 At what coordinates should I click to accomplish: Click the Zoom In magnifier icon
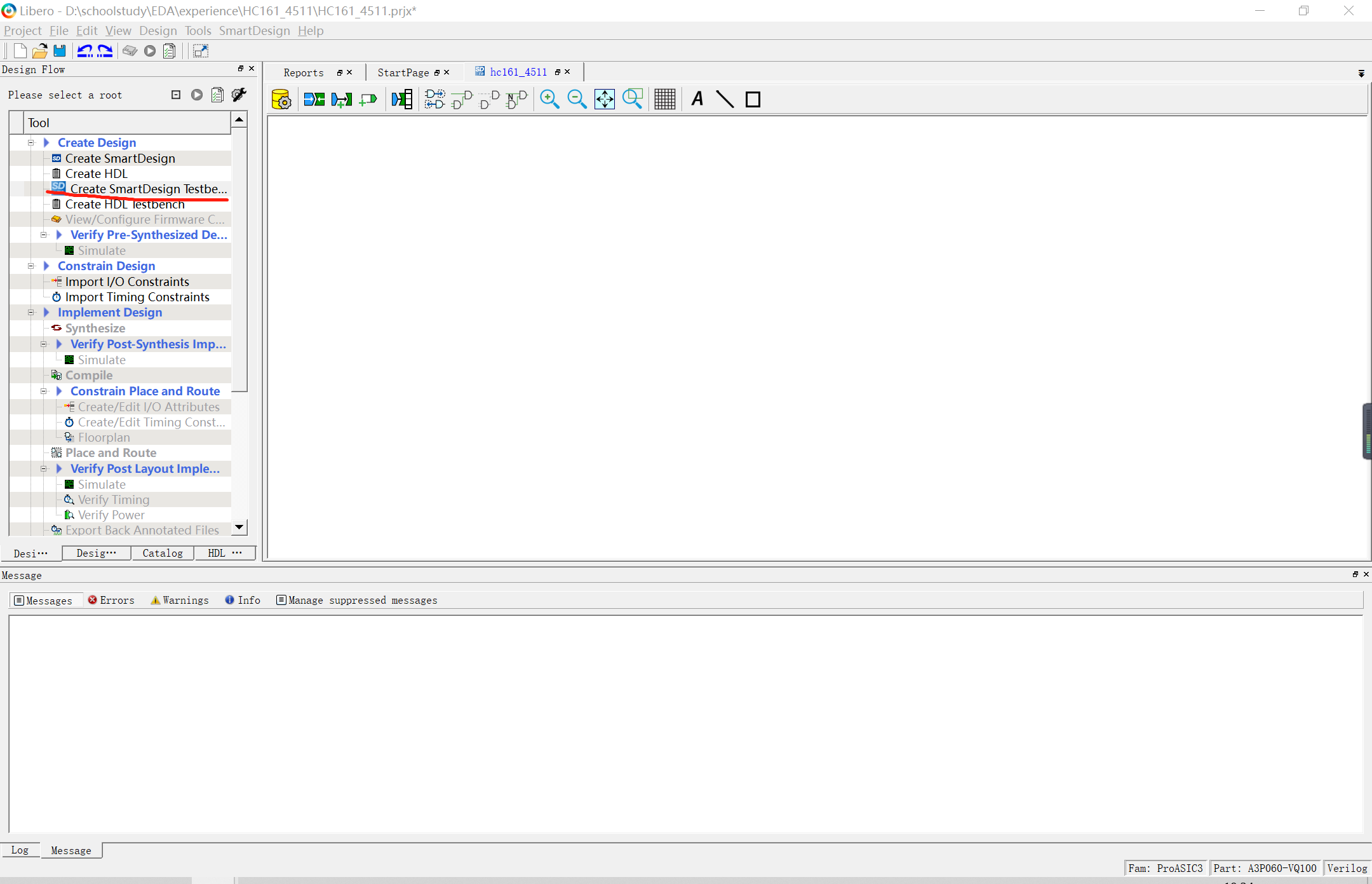click(549, 99)
